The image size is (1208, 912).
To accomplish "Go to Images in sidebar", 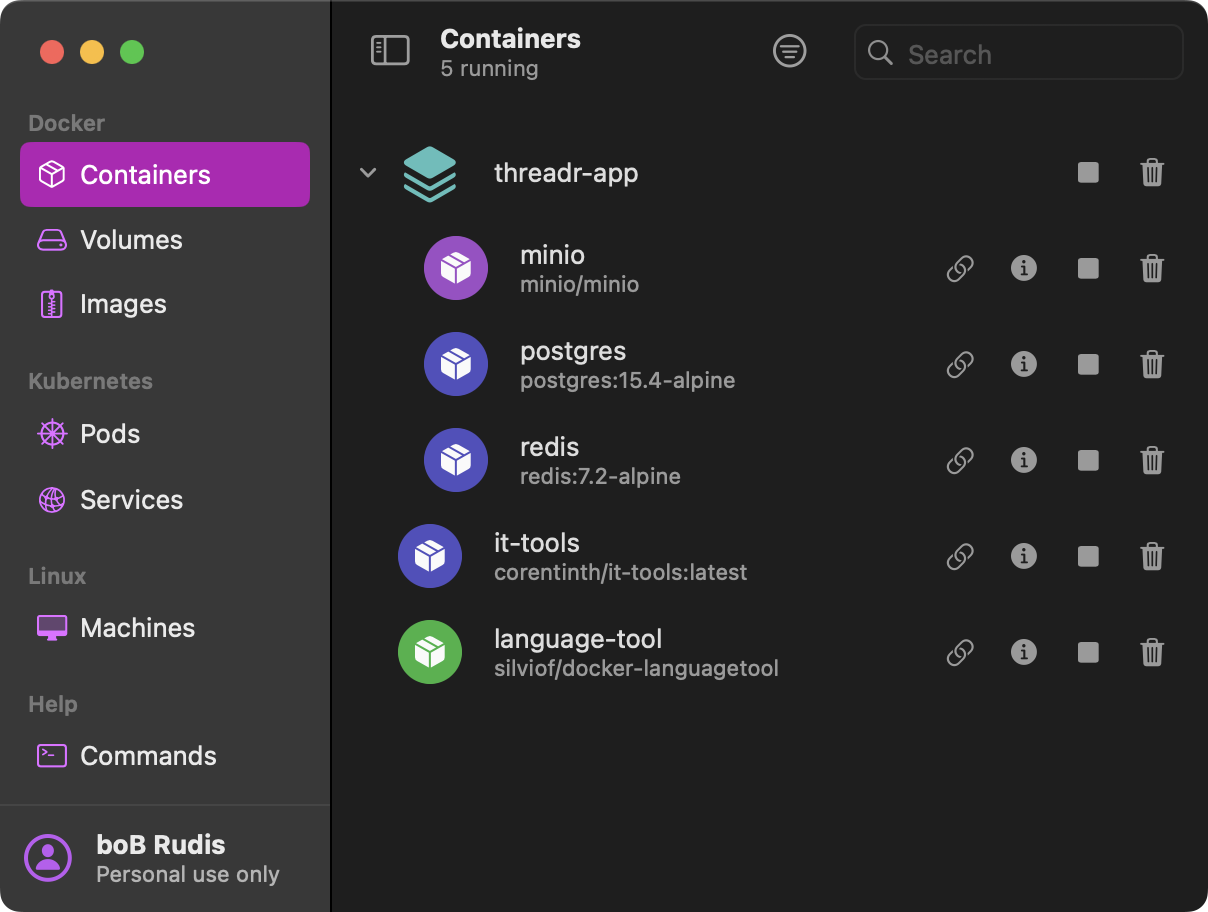I will coord(122,304).
